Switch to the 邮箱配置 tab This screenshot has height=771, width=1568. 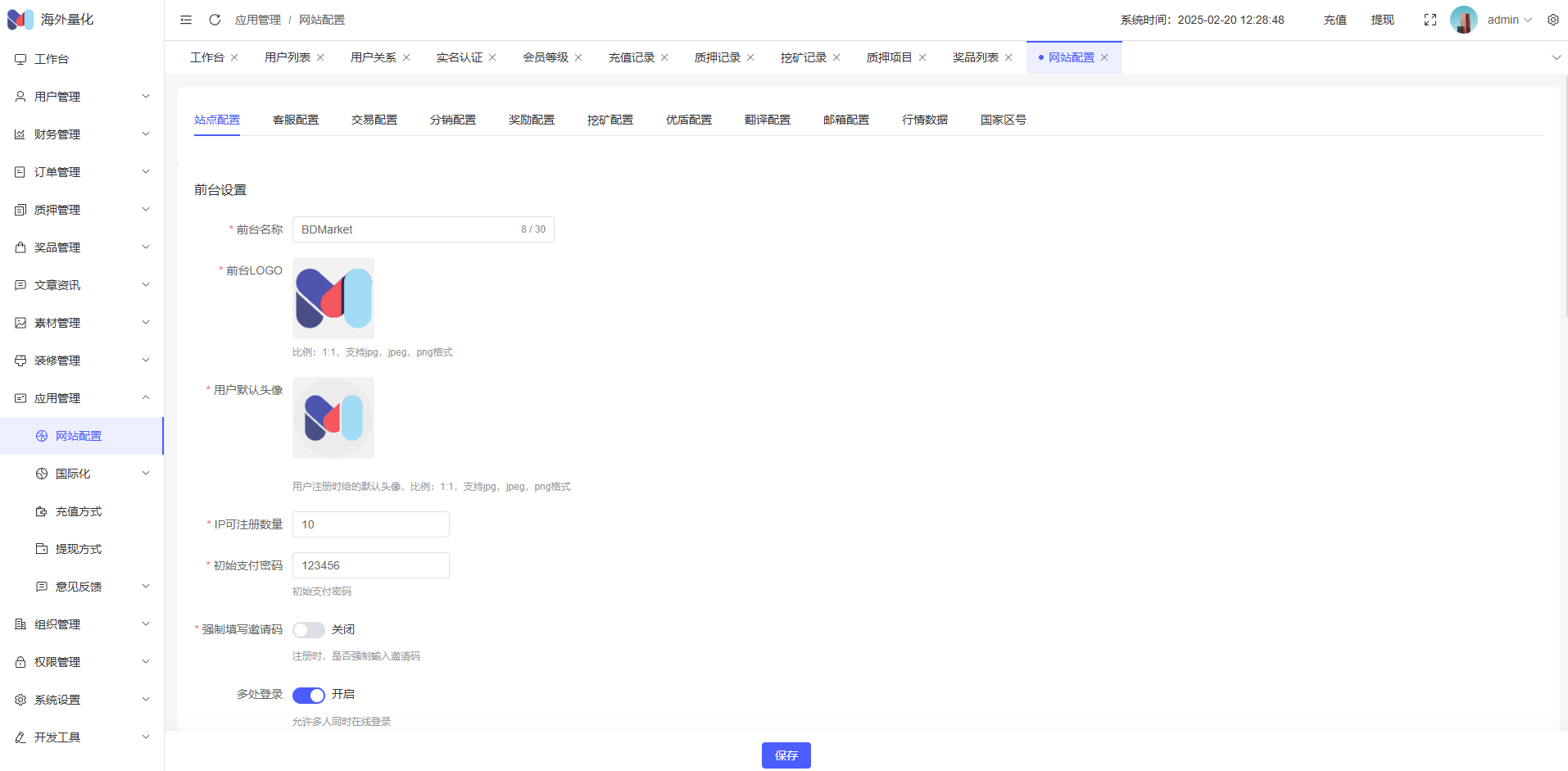tap(846, 120)
